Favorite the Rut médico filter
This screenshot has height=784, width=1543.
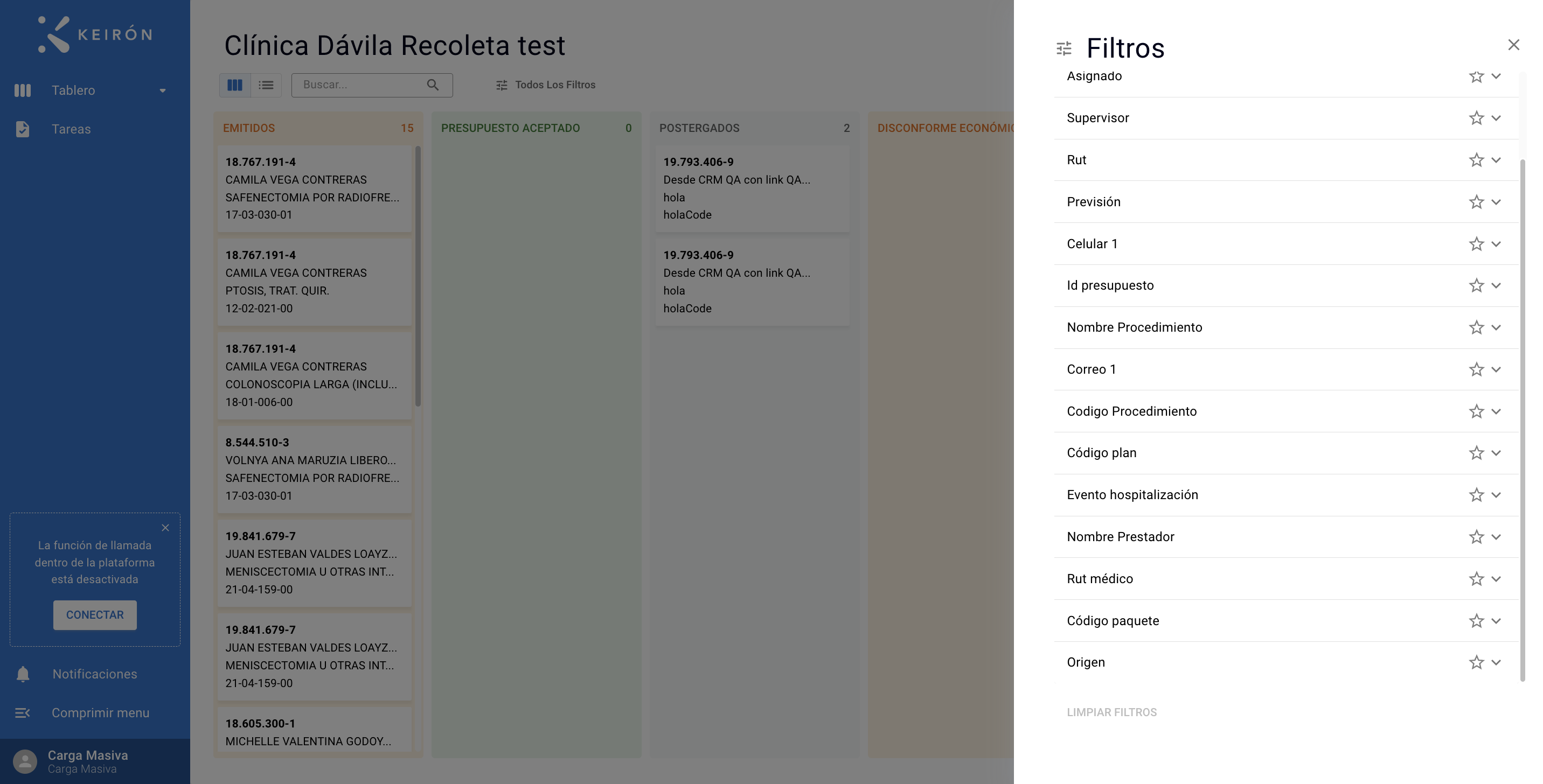[1476, 579]
